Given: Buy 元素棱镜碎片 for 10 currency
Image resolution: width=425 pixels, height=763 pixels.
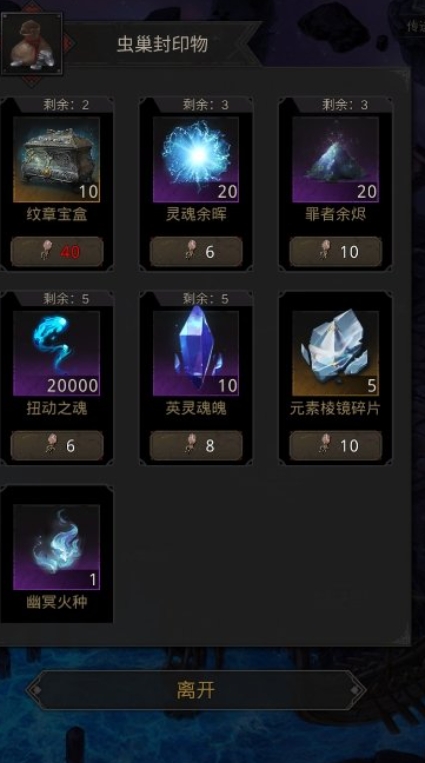Looking at the screenshot, I should (336, 445).
